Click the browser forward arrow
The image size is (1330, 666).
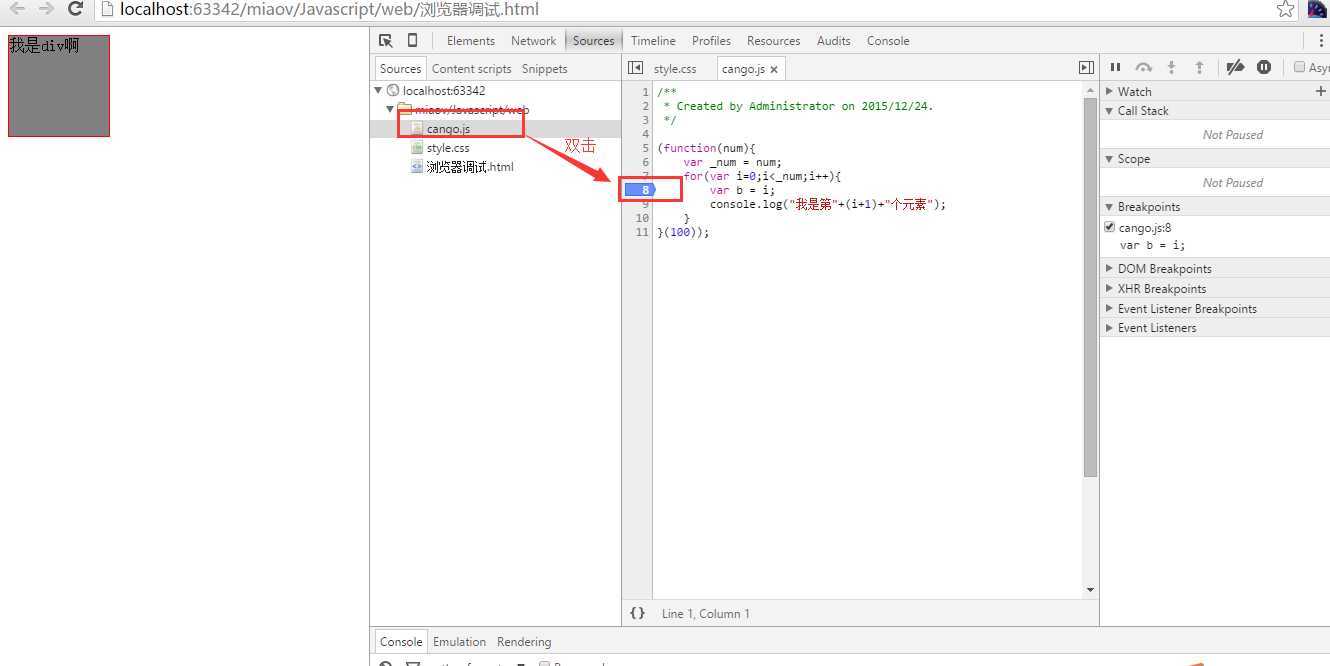46,9
